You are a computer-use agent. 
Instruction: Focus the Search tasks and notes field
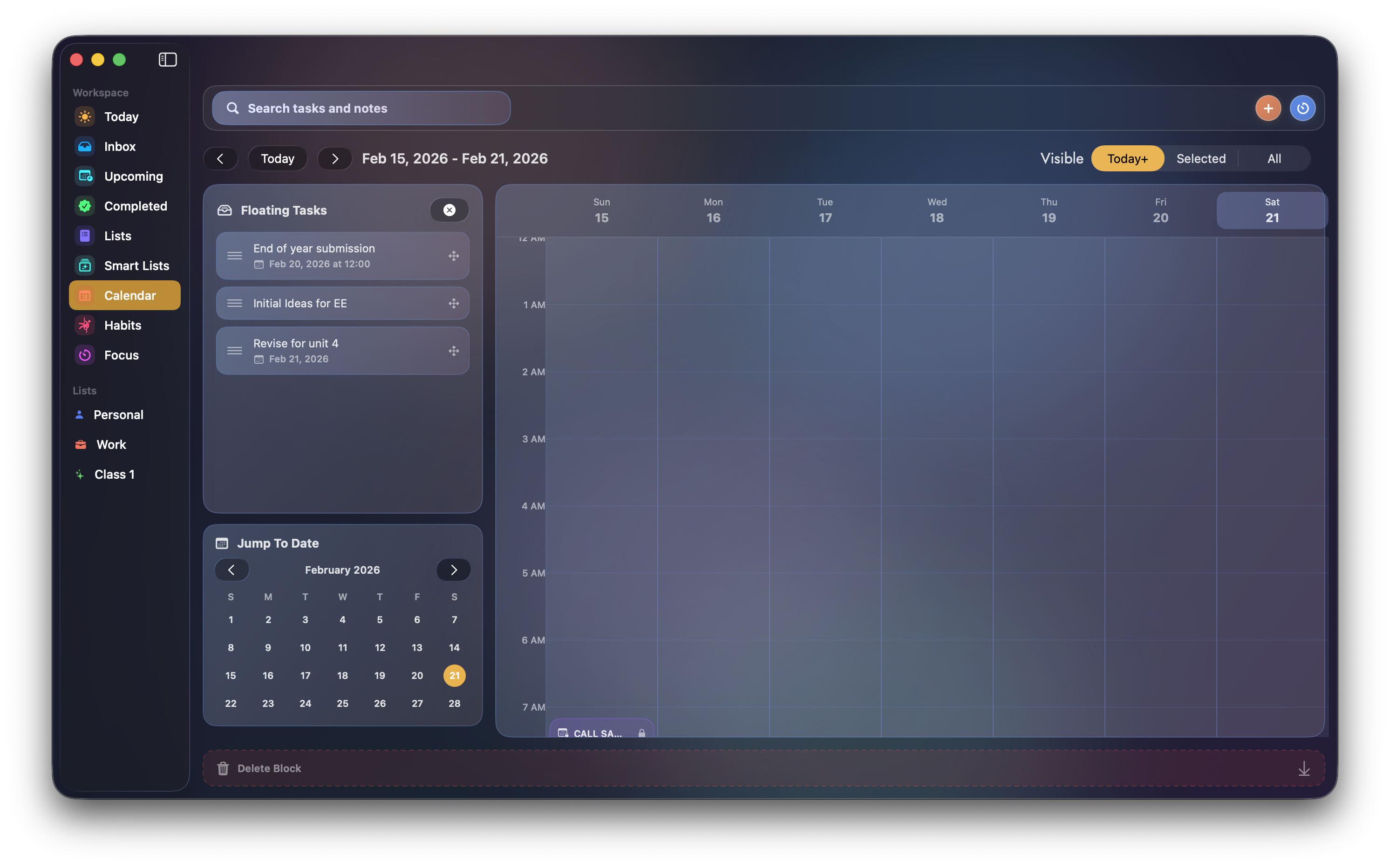click(x=361, y=108)
